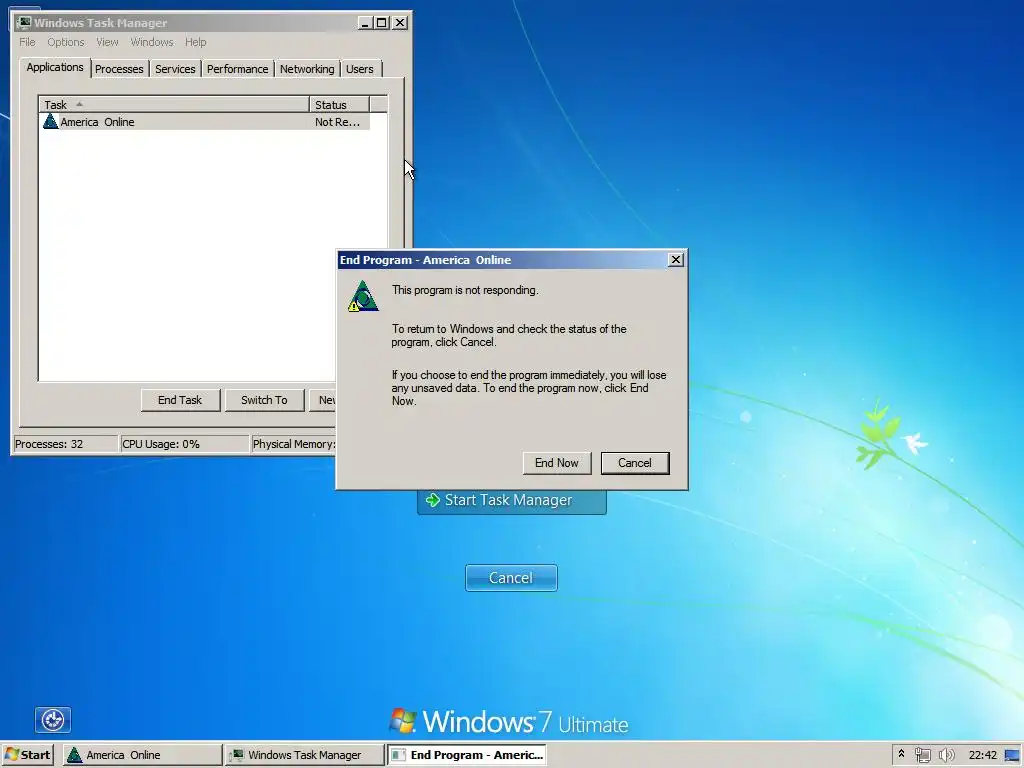The height and width of the screenshot is (768, 1024).
Task: Select the America Online task row
Action: pos(204,121)
